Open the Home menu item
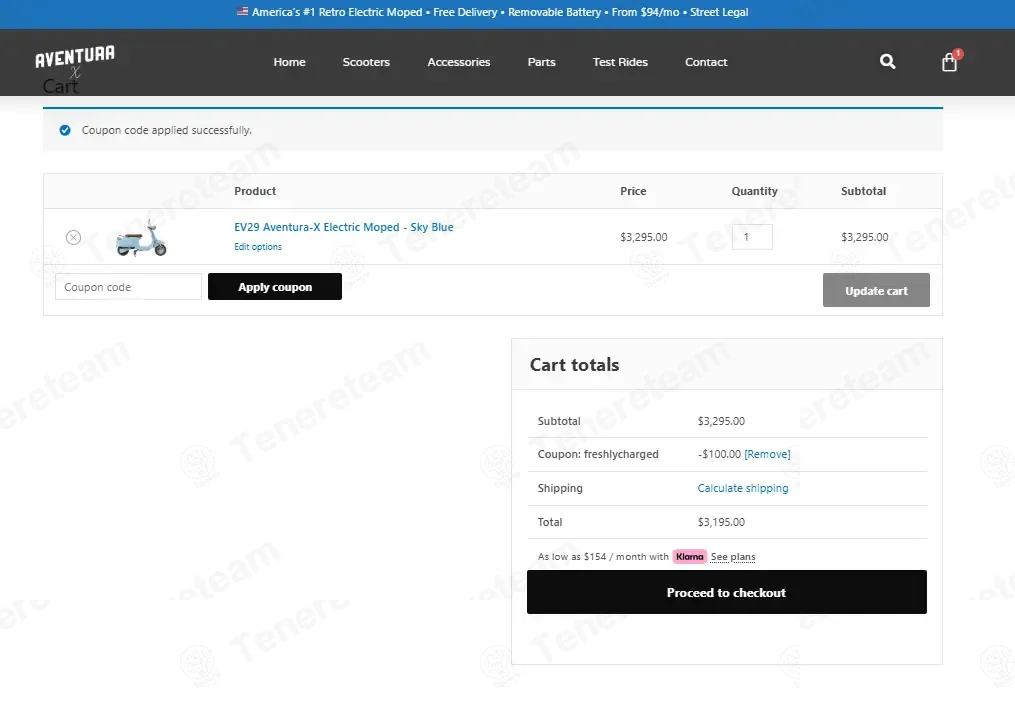The height and width of the screenshot is (701, 1015). click(x=289, y=62)
